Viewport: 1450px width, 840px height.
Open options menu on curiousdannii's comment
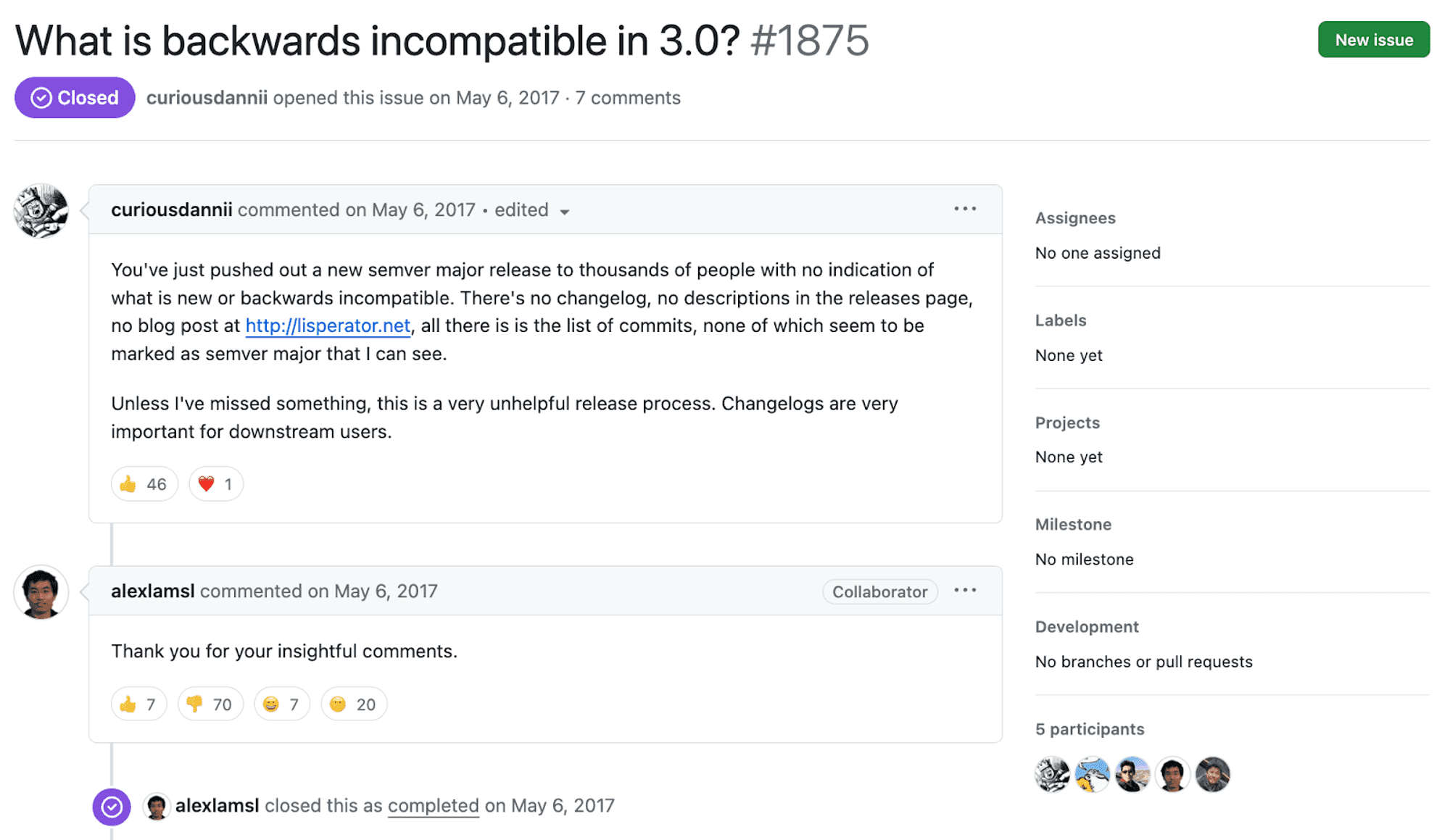[964, 209]
